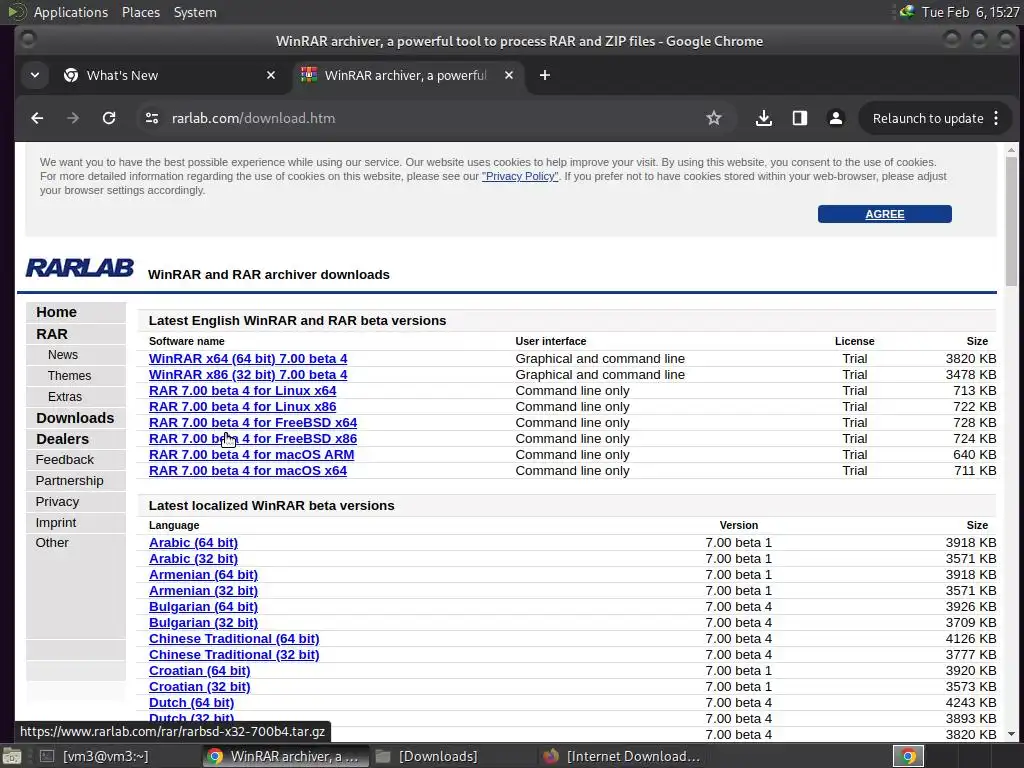Image resolution: width=1024 pixels, height=768 pixels.
Task: Open Chrome downloads tray icon
Action: tap(763, 118)
